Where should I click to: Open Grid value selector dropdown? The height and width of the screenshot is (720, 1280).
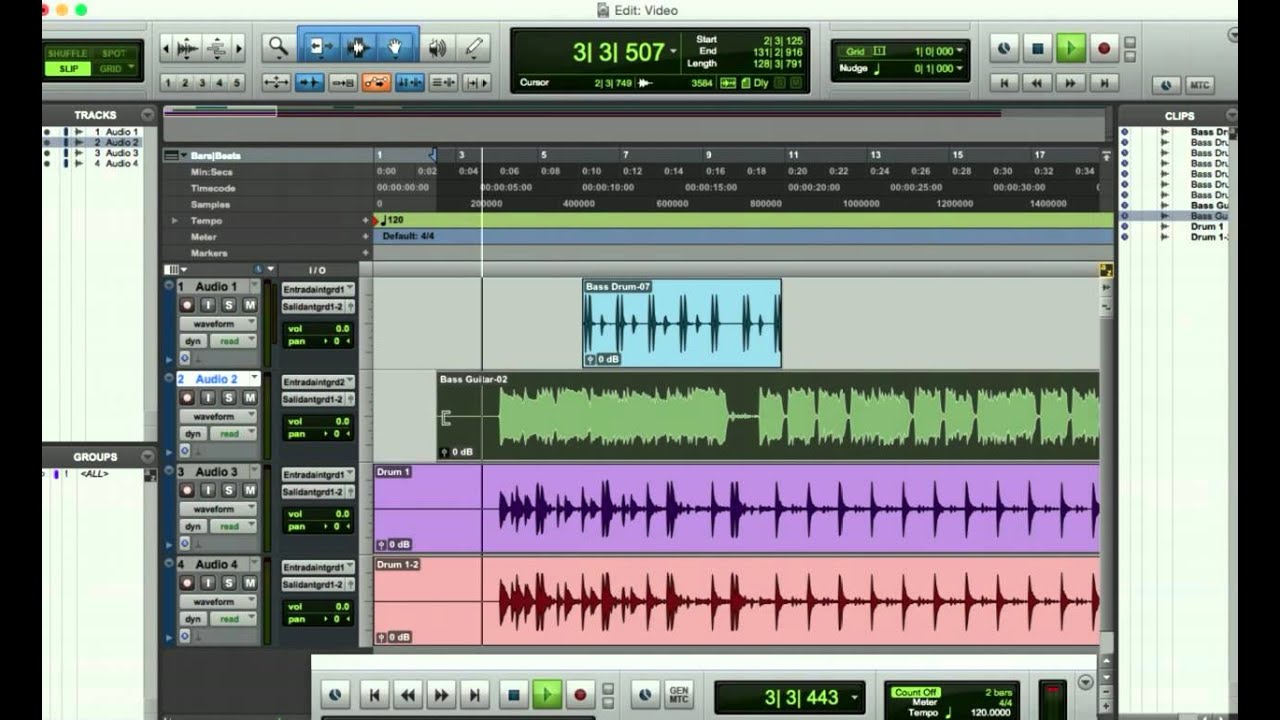tap(960, 51)
